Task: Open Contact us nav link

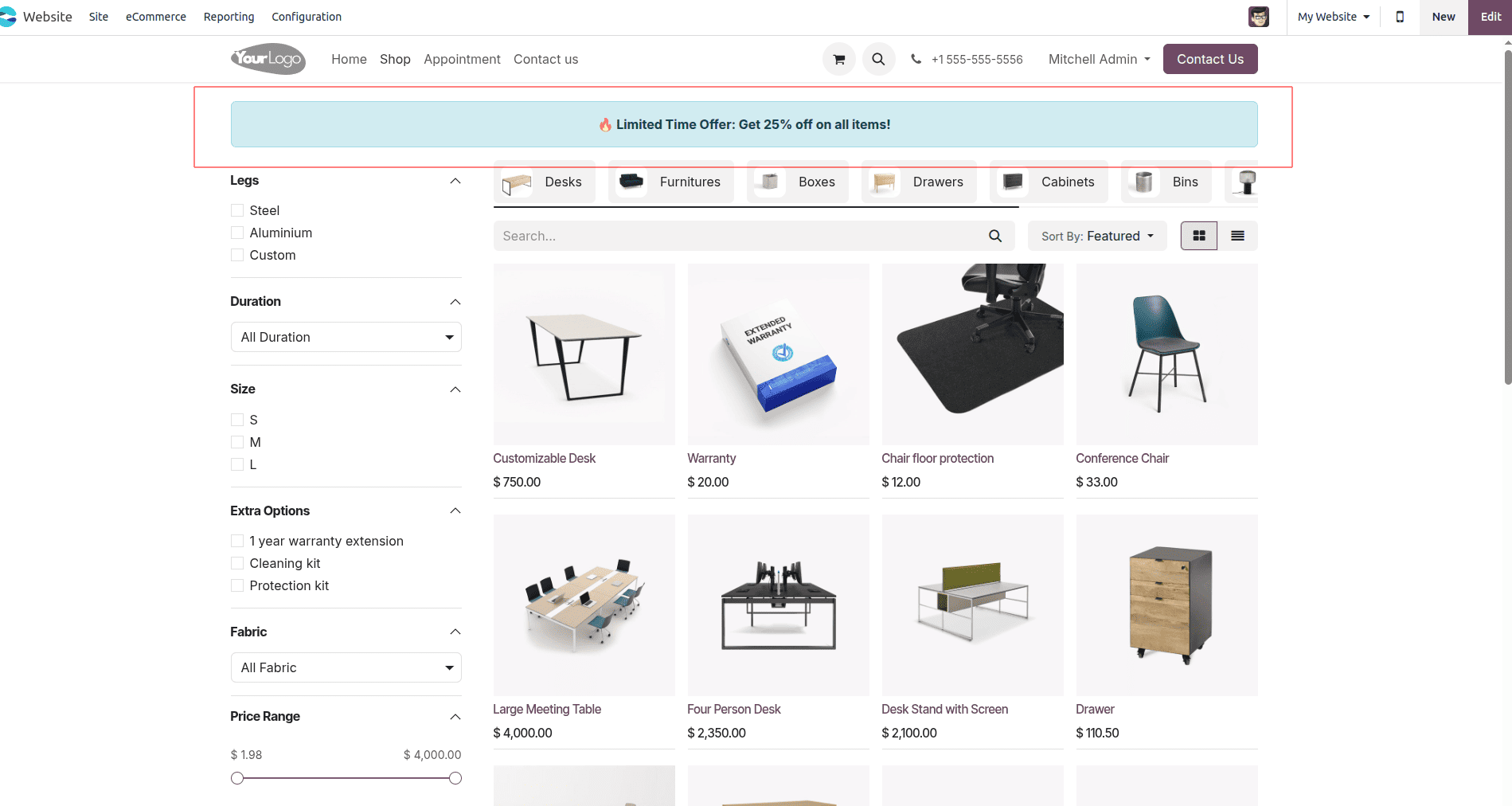Action: point(546,59)
